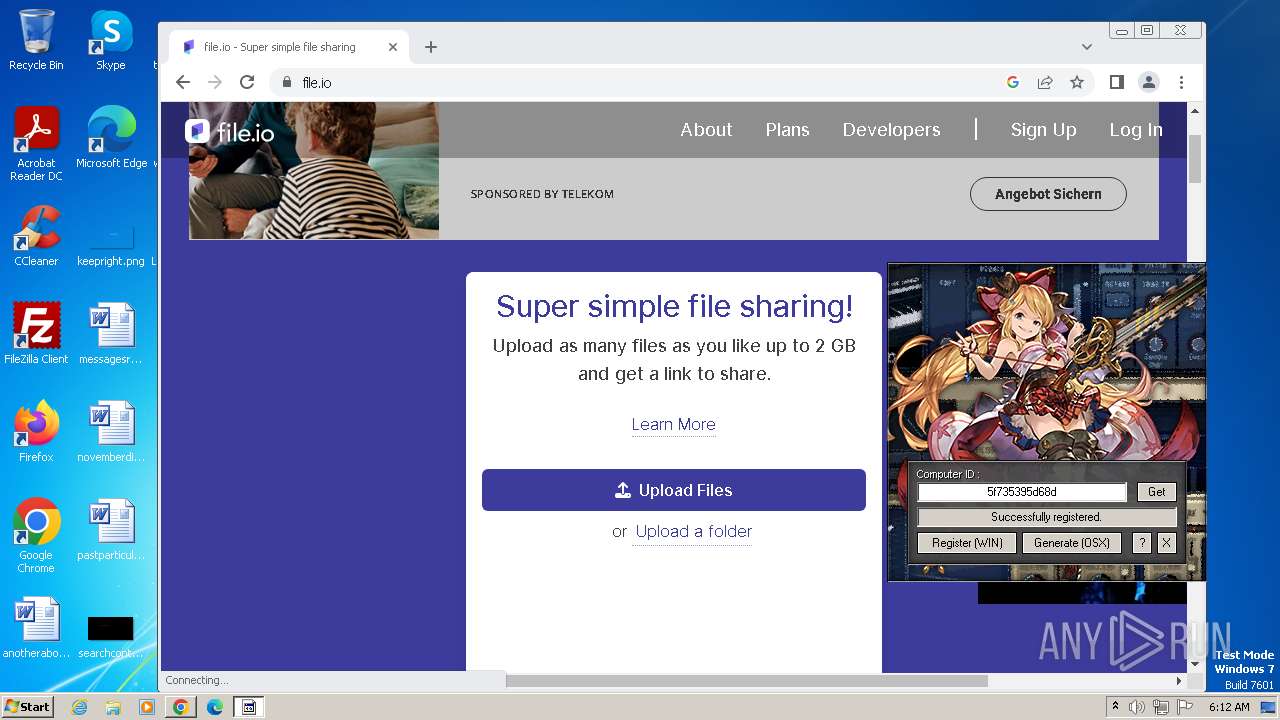The width and height of the screenshot is (1280, 720).
Task: Open volume control in system tray
Action: coord(1137,707)
